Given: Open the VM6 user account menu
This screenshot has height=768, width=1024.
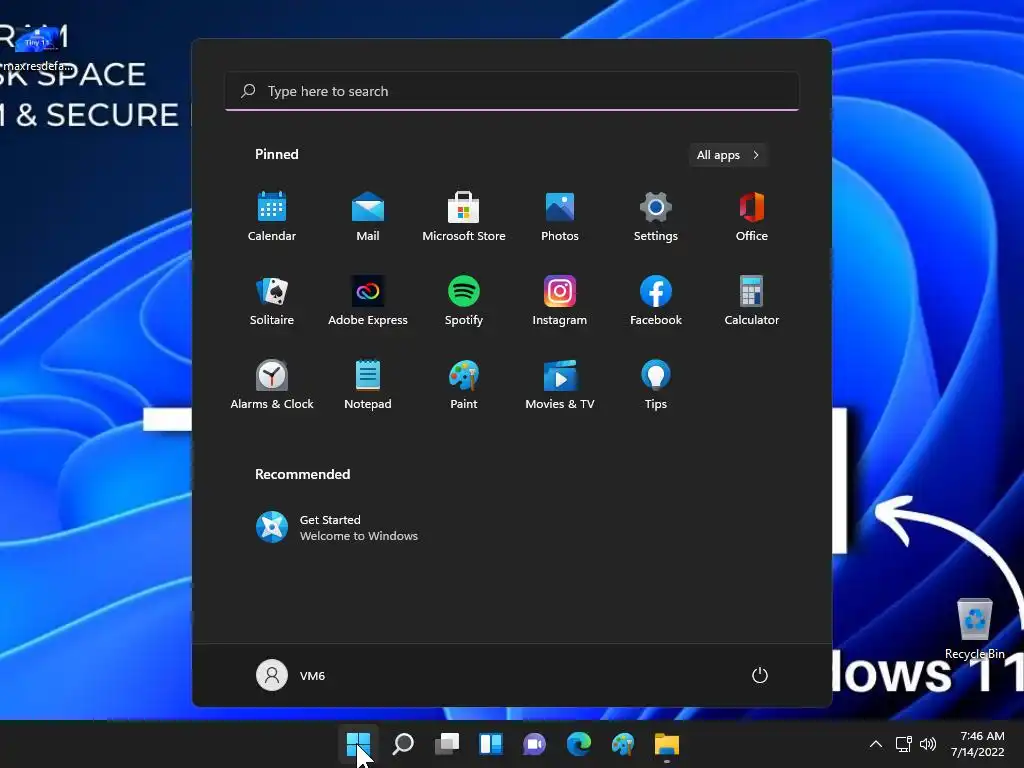Looking at the screenshot, I should click(x=291, y=675).
